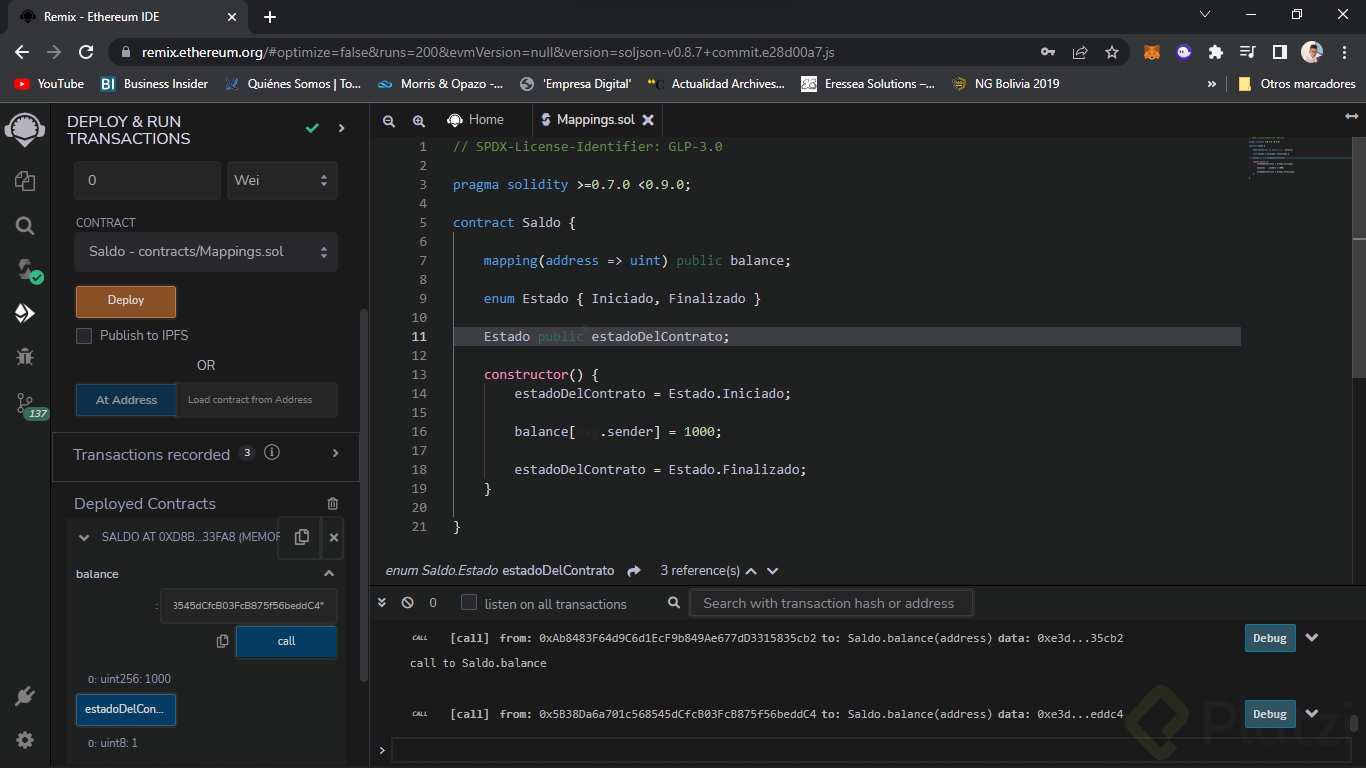The image size is (1366, 768).
Task: Delete deployed contracts with the trash icon
Action: pos(333,504)
